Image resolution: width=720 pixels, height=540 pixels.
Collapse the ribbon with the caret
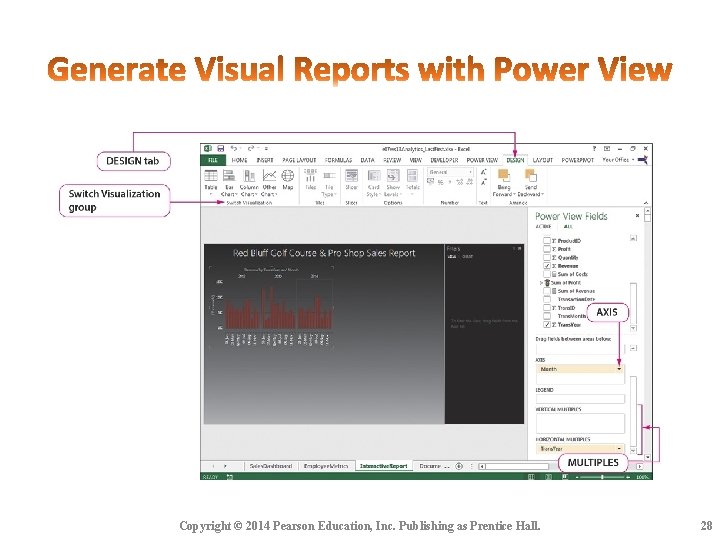tap(646, 202)
